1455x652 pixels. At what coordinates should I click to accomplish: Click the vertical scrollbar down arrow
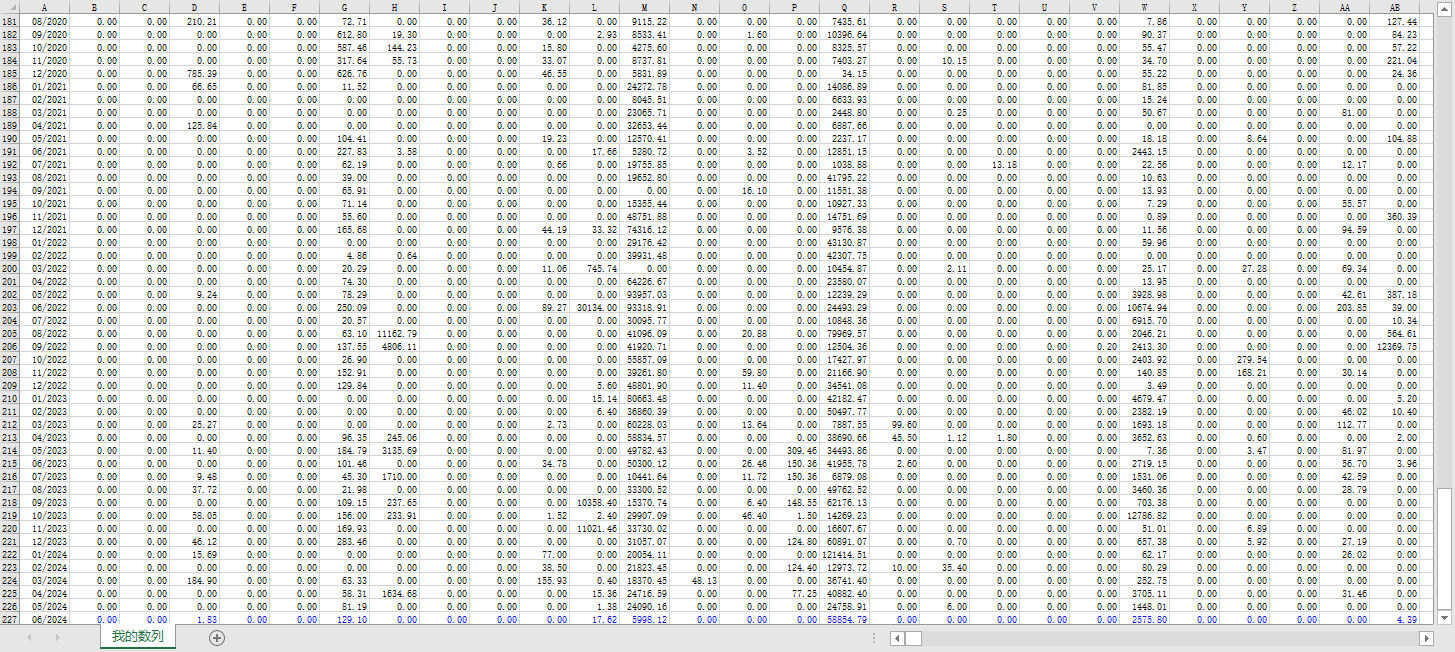click(x=1446, y=619)
